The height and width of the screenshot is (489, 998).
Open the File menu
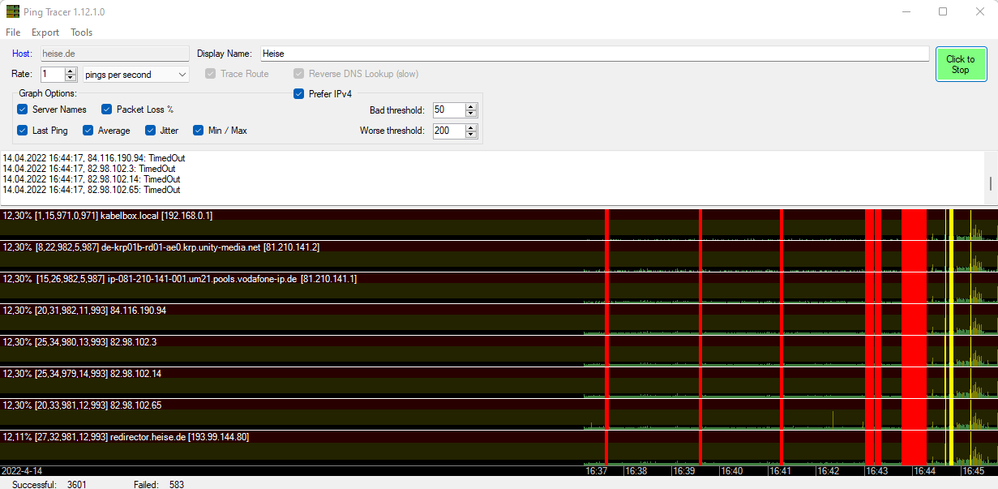pos(13,32)
